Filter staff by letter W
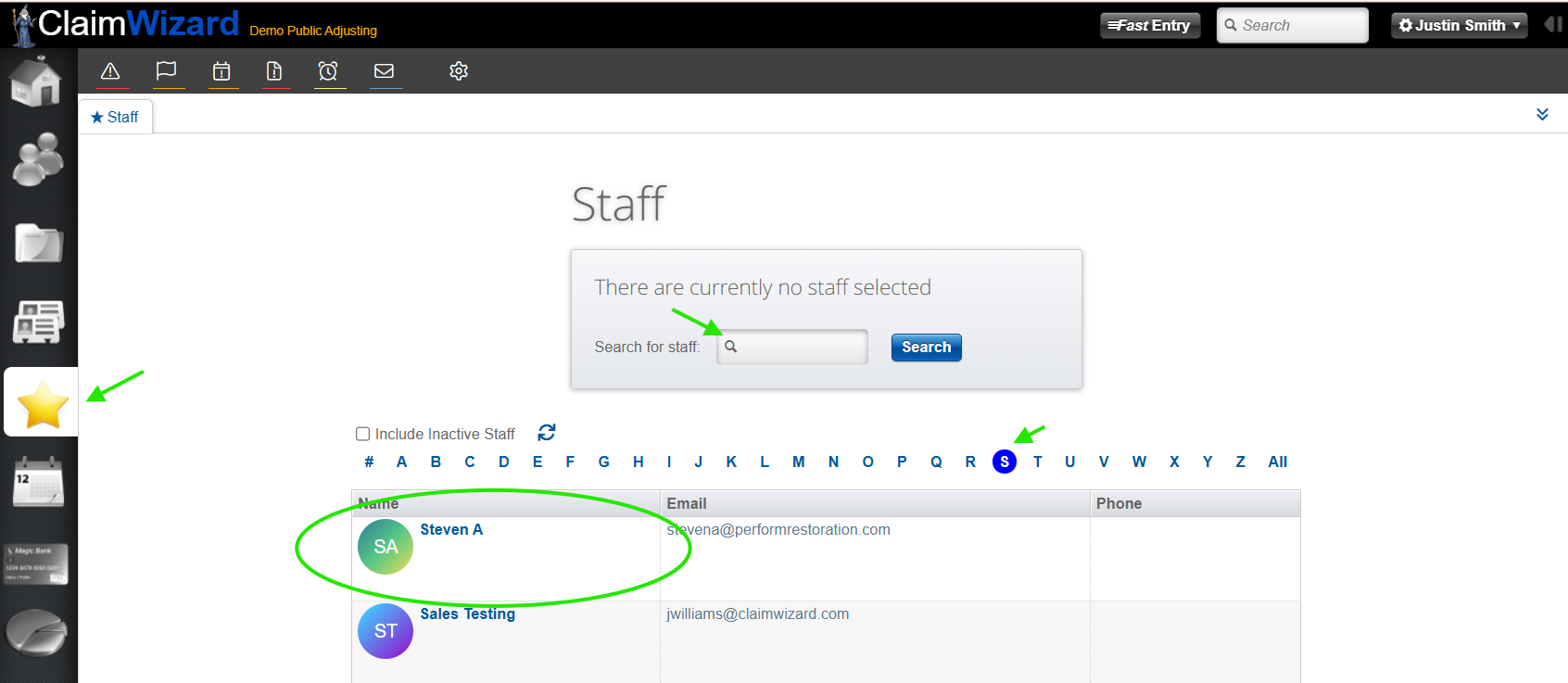The width and height of the screenshot is (1568, 683). (1139, 462)
